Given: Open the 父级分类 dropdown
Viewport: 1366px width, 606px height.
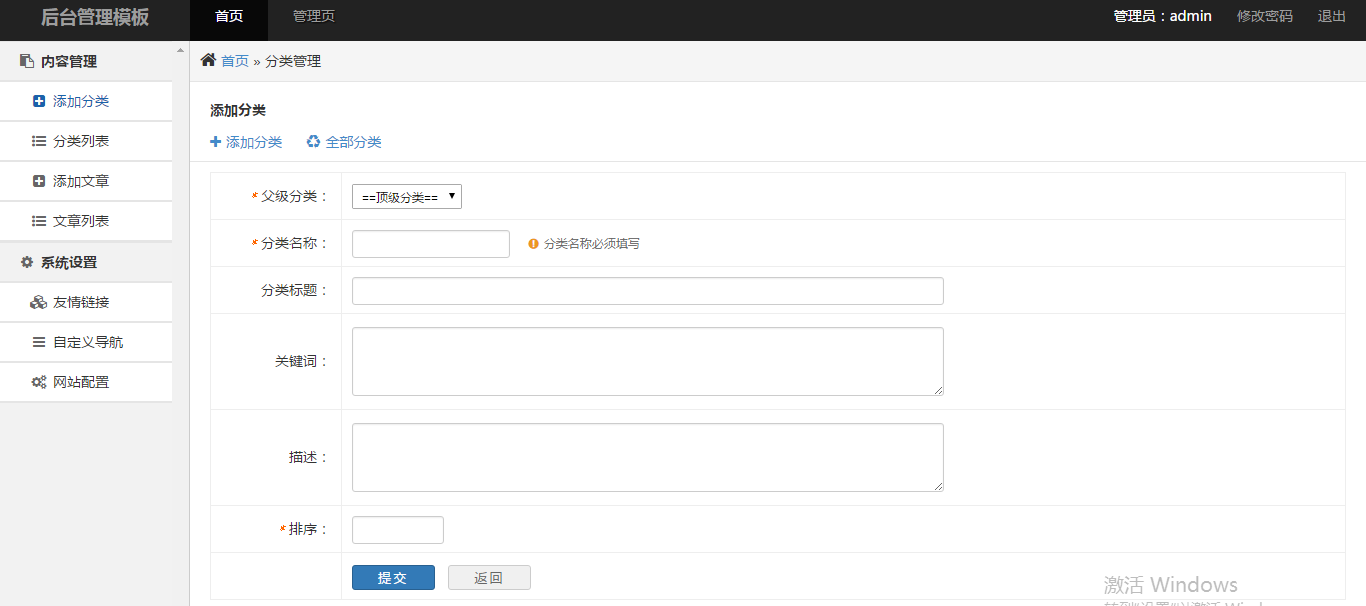Looking at the screenshot, I should point(406,197).
